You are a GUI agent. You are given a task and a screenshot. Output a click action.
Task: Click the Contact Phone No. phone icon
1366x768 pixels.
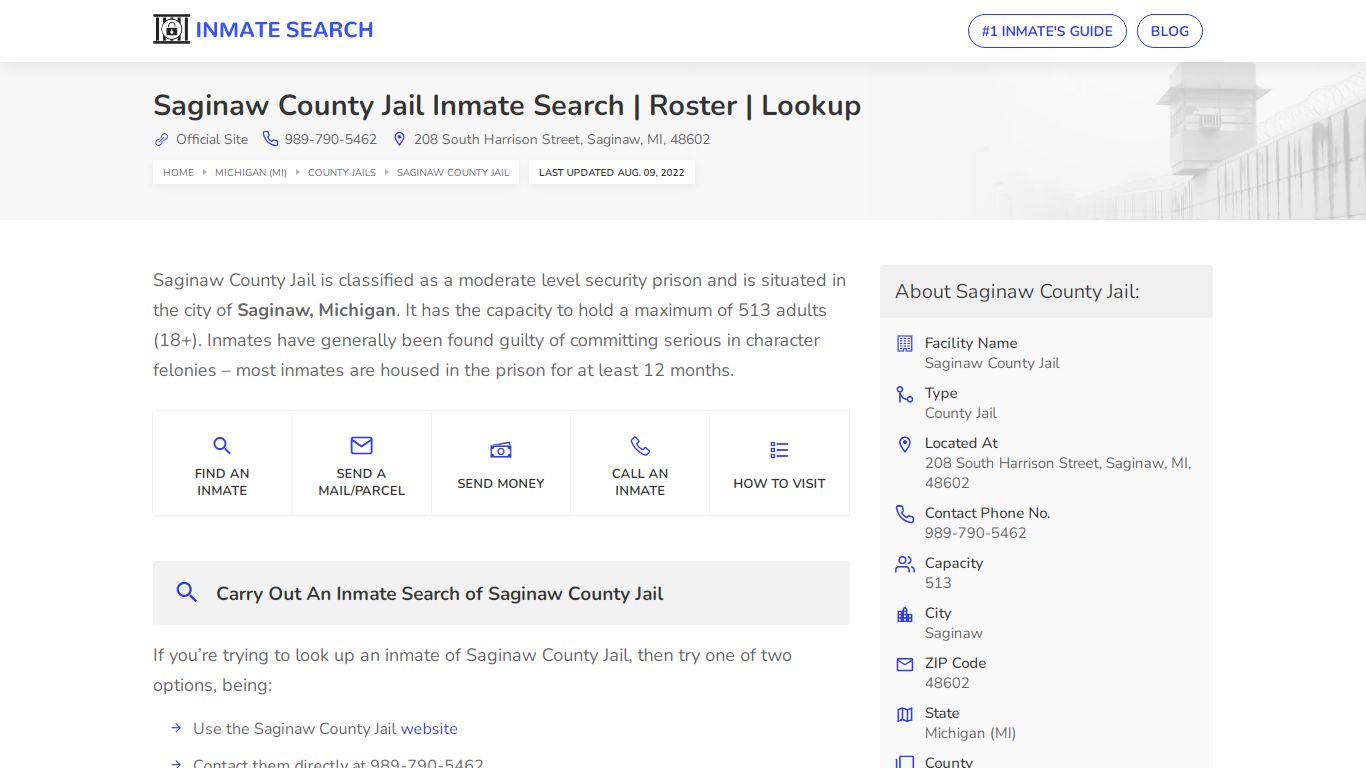click(905, 514)
